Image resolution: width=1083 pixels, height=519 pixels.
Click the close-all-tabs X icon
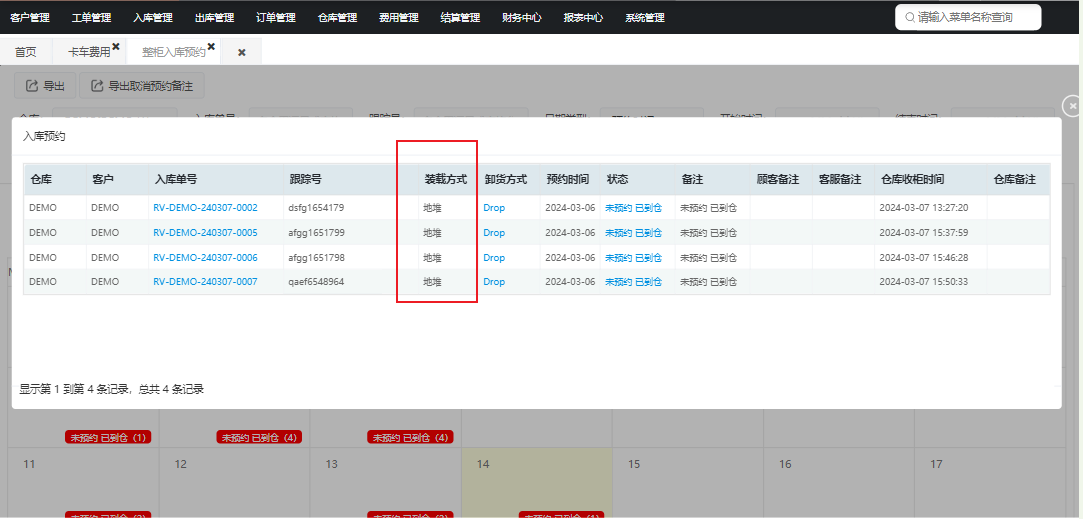tap(242, 53)
